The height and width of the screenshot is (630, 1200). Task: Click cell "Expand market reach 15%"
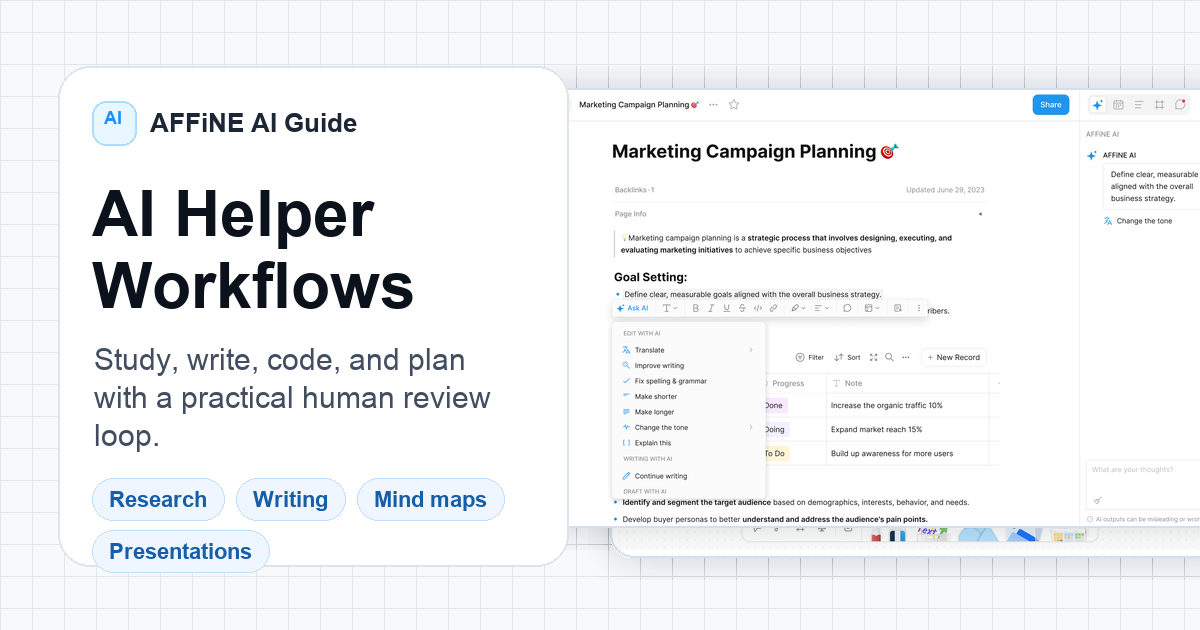tap(908, 429)
